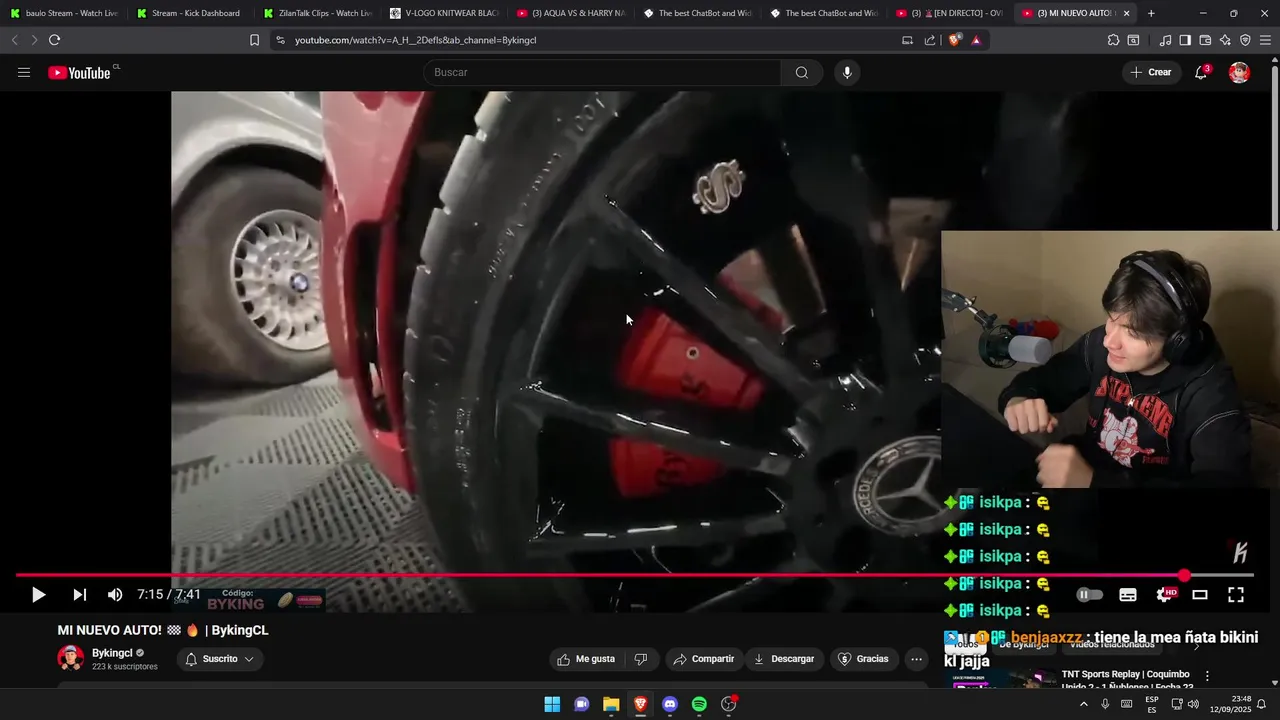
Task: Expand the Suscrito subscription dropdown
Action: point(220,659)
